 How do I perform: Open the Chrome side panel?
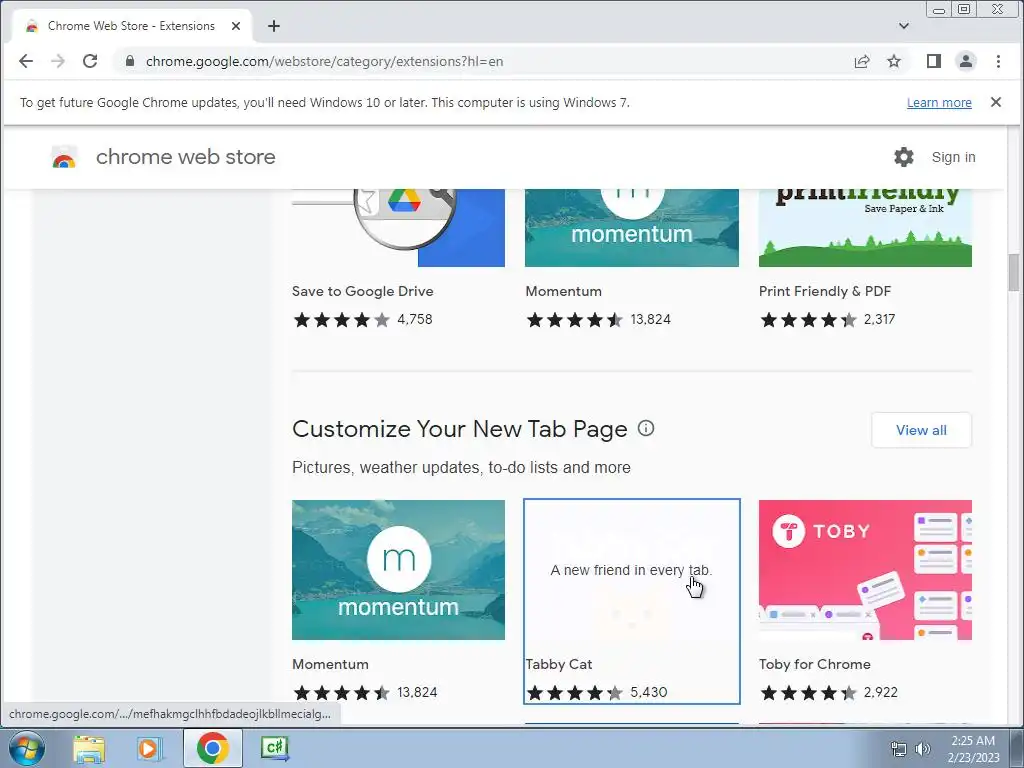pos(934,61)
